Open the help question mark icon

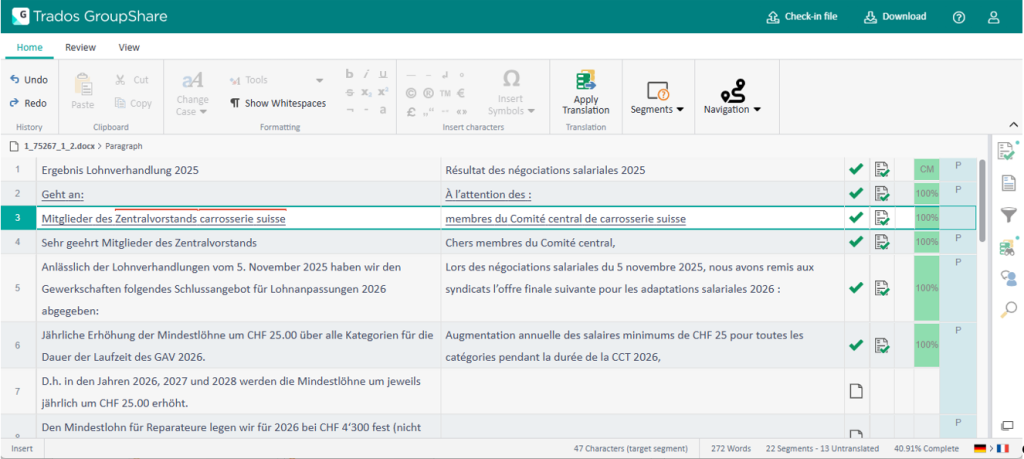959,17
